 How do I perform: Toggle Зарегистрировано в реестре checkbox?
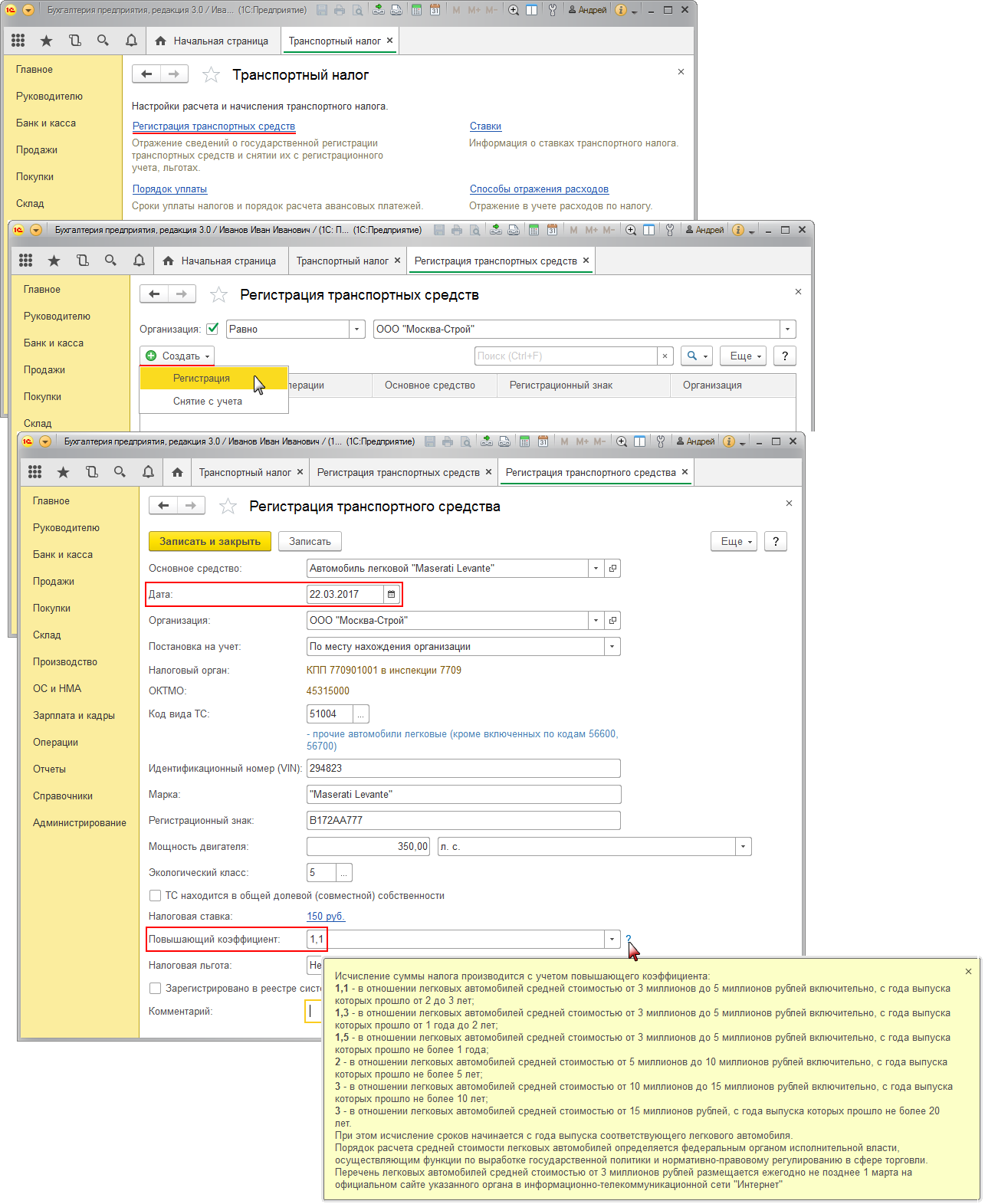[156, 989]
